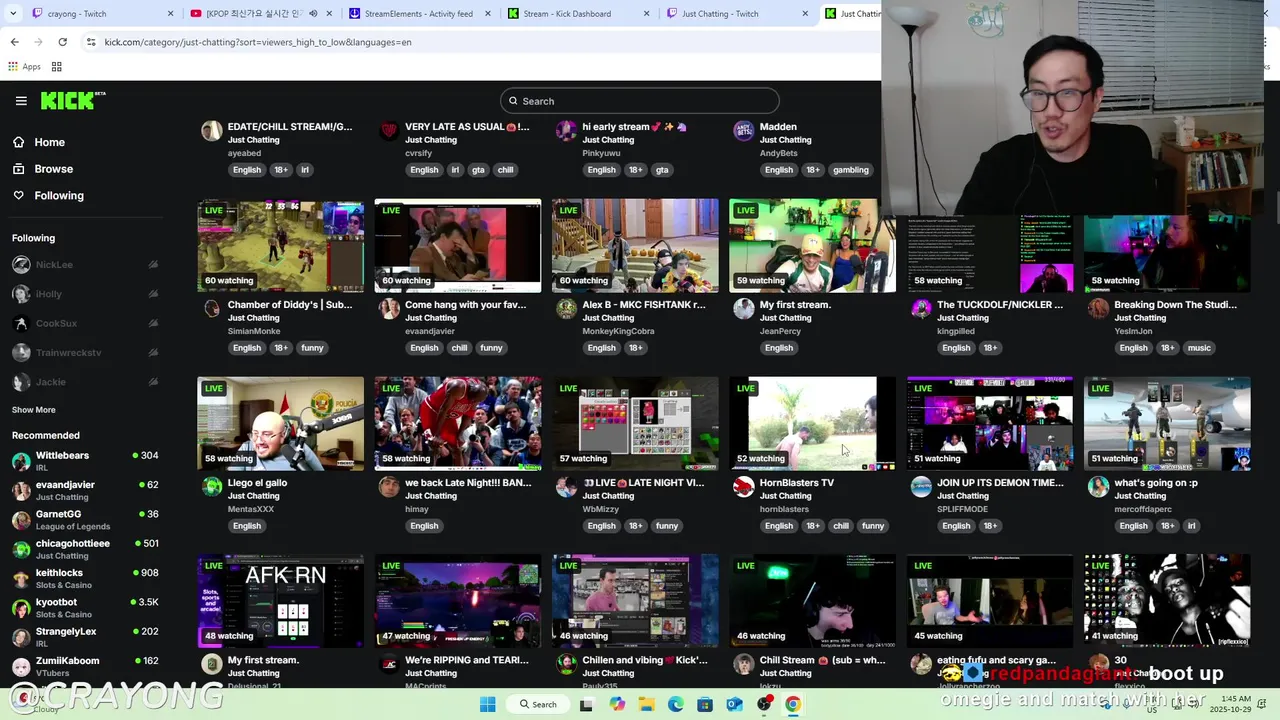
Task: Open what's going on :p thumbnail
Action: point(1167,424)
